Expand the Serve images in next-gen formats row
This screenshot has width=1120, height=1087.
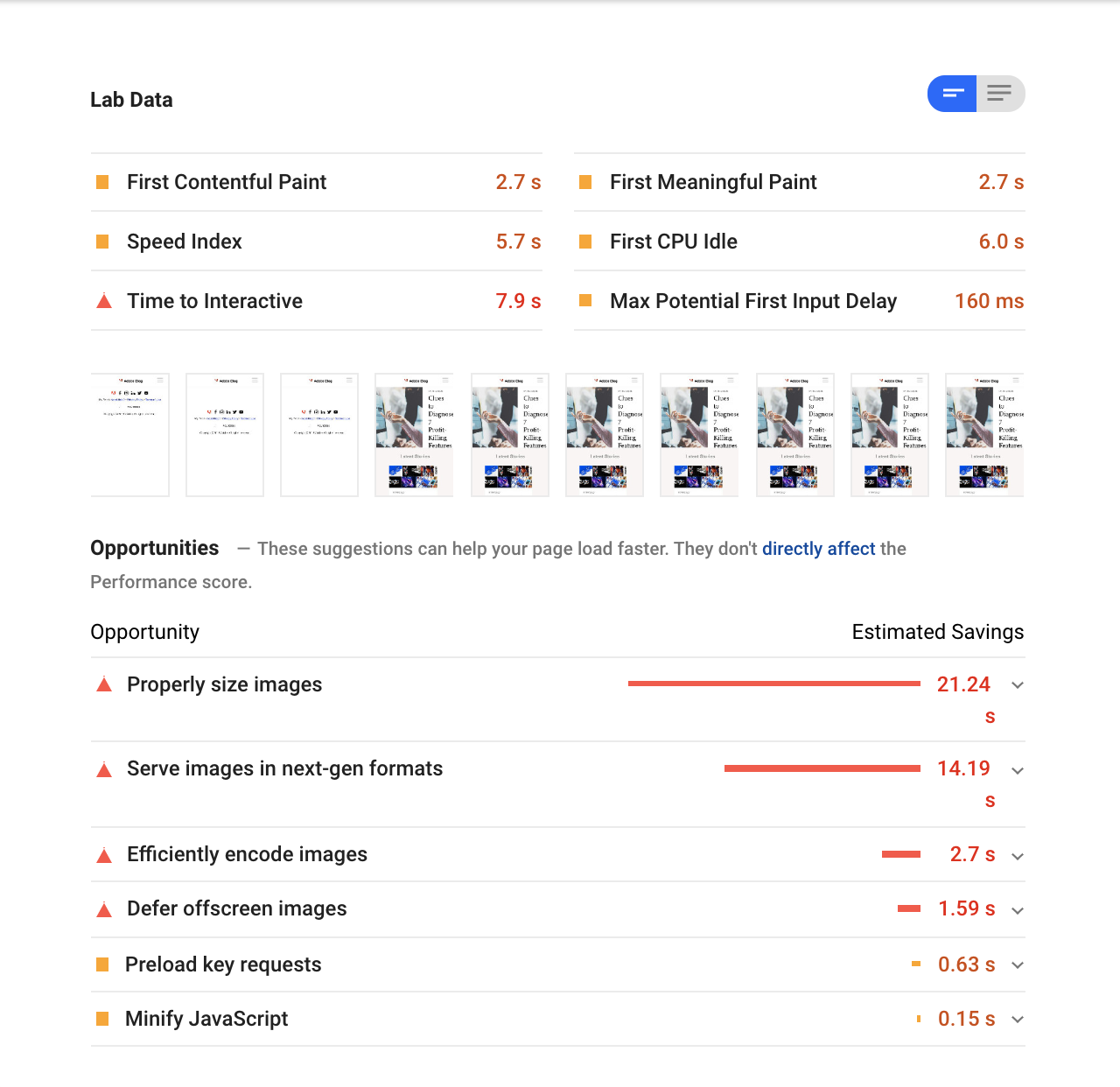(1017, 770)
